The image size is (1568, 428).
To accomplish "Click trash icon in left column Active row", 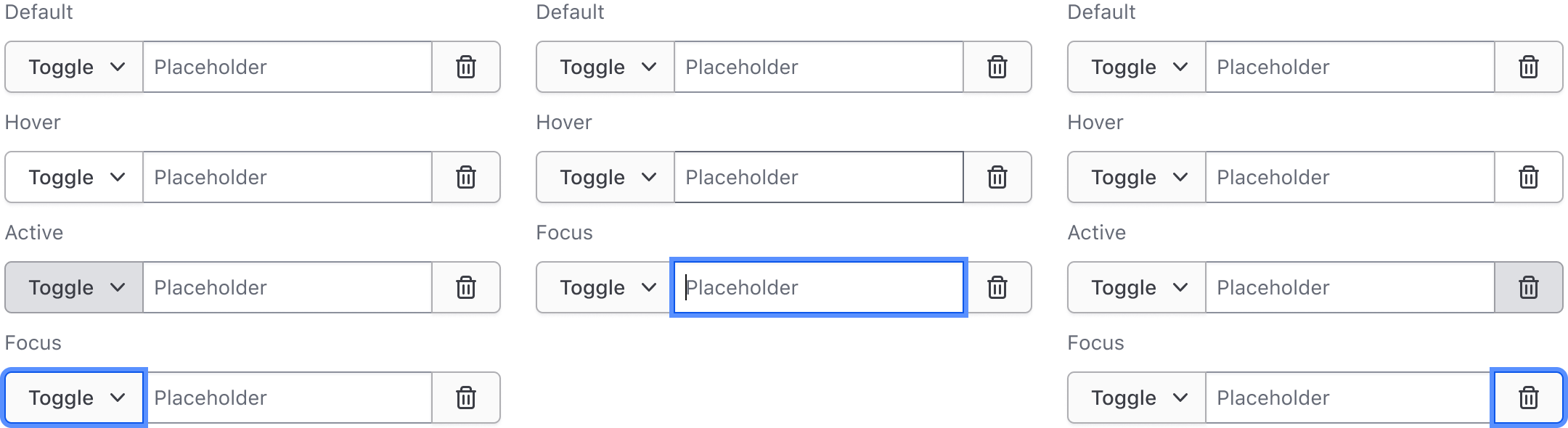I will (x=465, y=287).
